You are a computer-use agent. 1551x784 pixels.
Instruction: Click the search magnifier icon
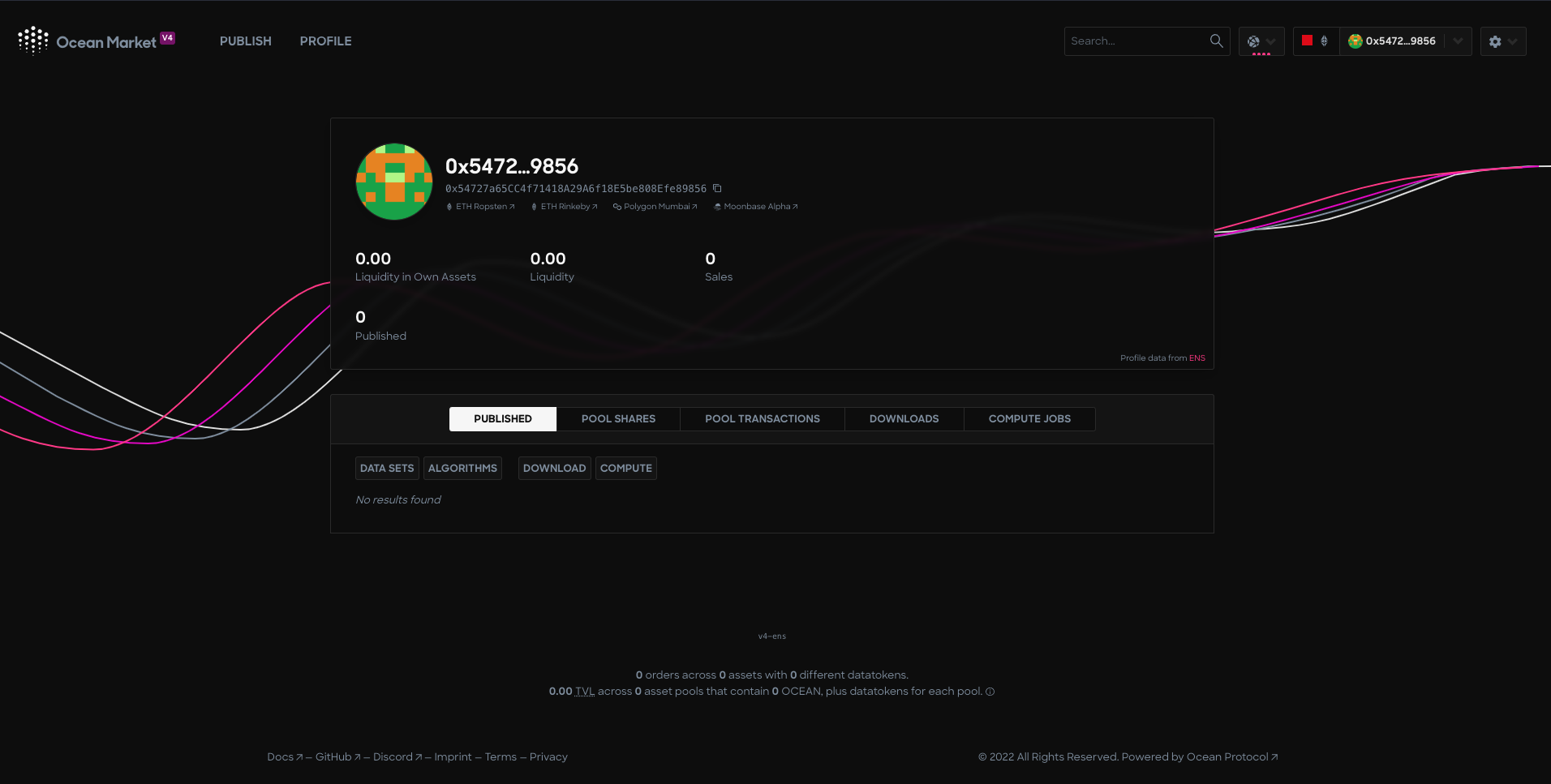coord(1215,41)
